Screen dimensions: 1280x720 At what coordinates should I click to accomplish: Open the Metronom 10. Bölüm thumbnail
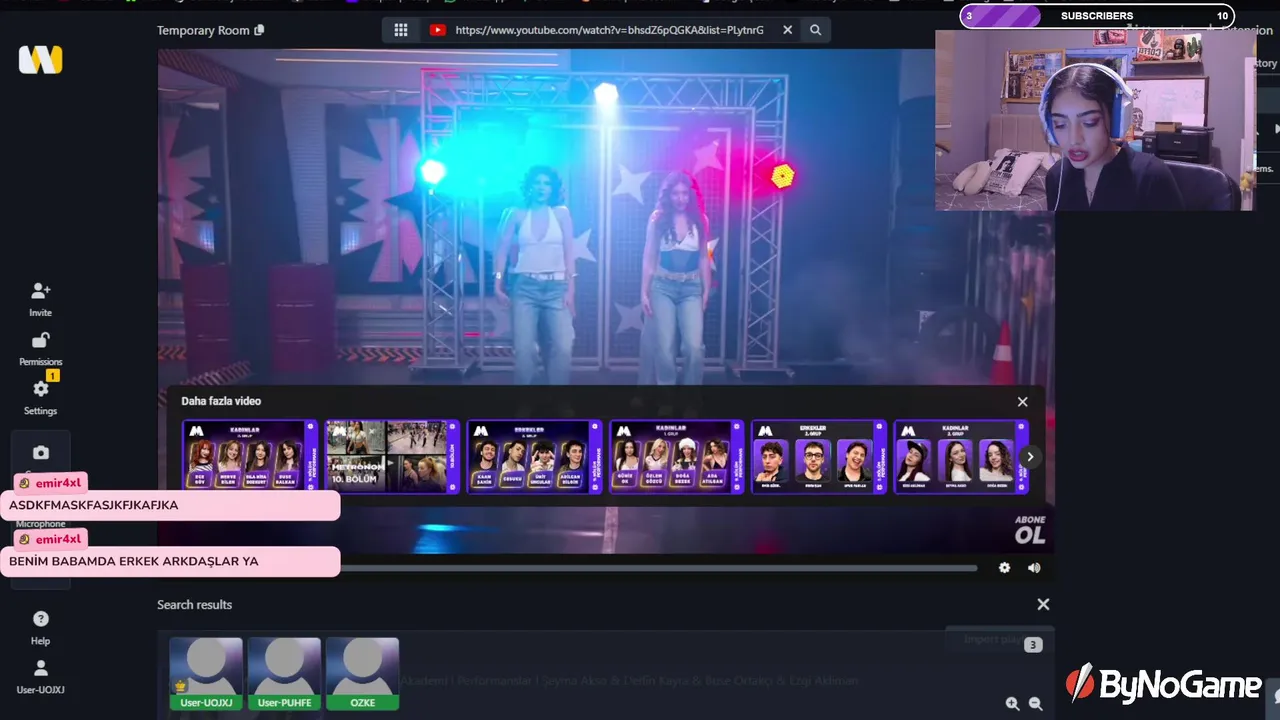click(x=392, y=457)
